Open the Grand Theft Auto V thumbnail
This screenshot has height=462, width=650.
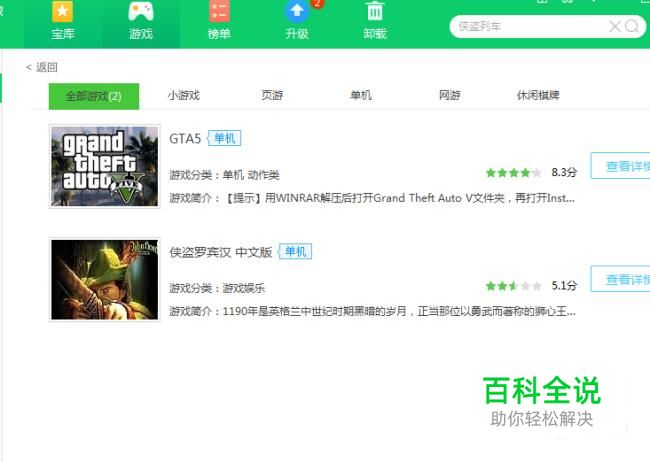pyautogui.click(x=104, y=166)
